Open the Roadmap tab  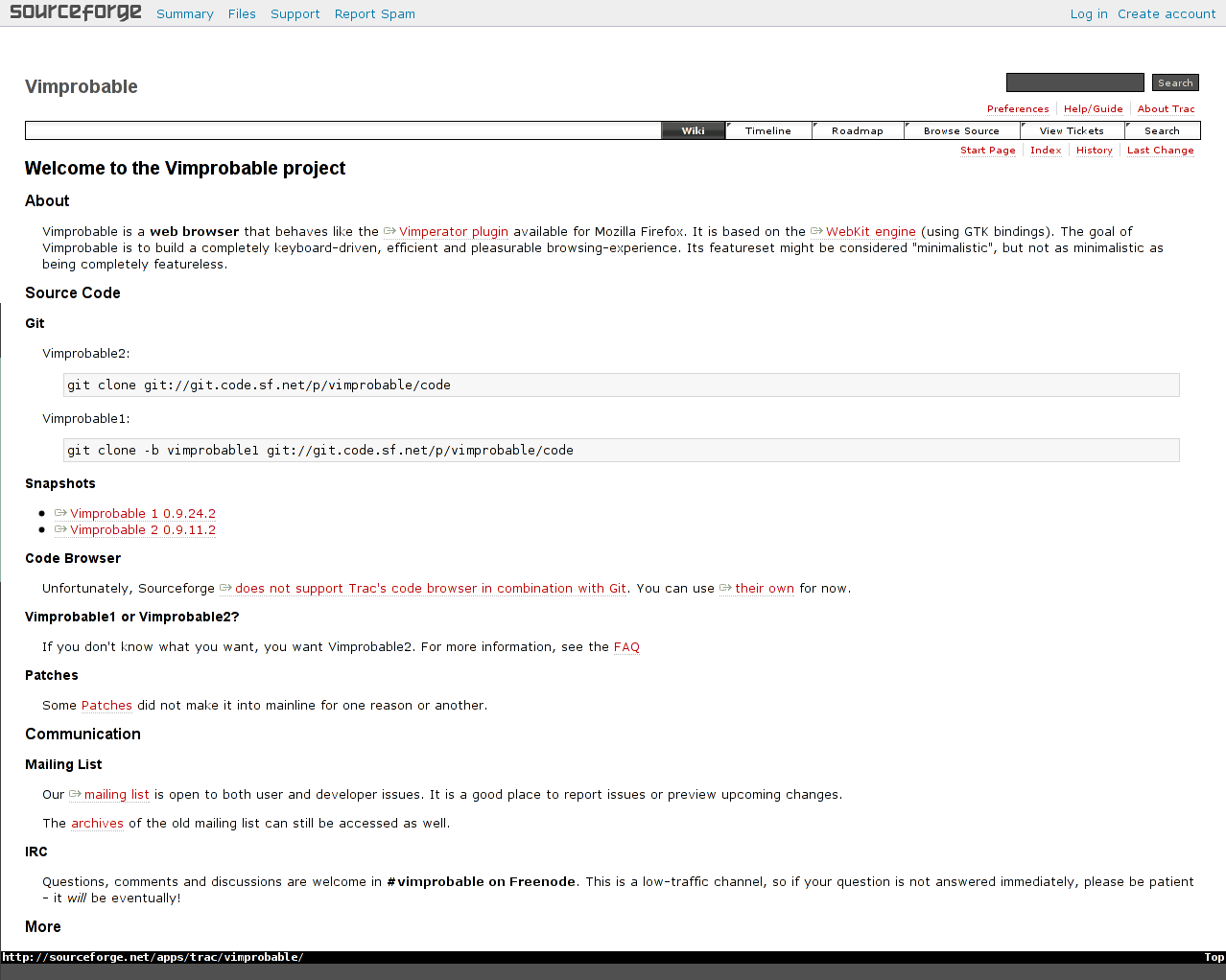click(857, 130)
